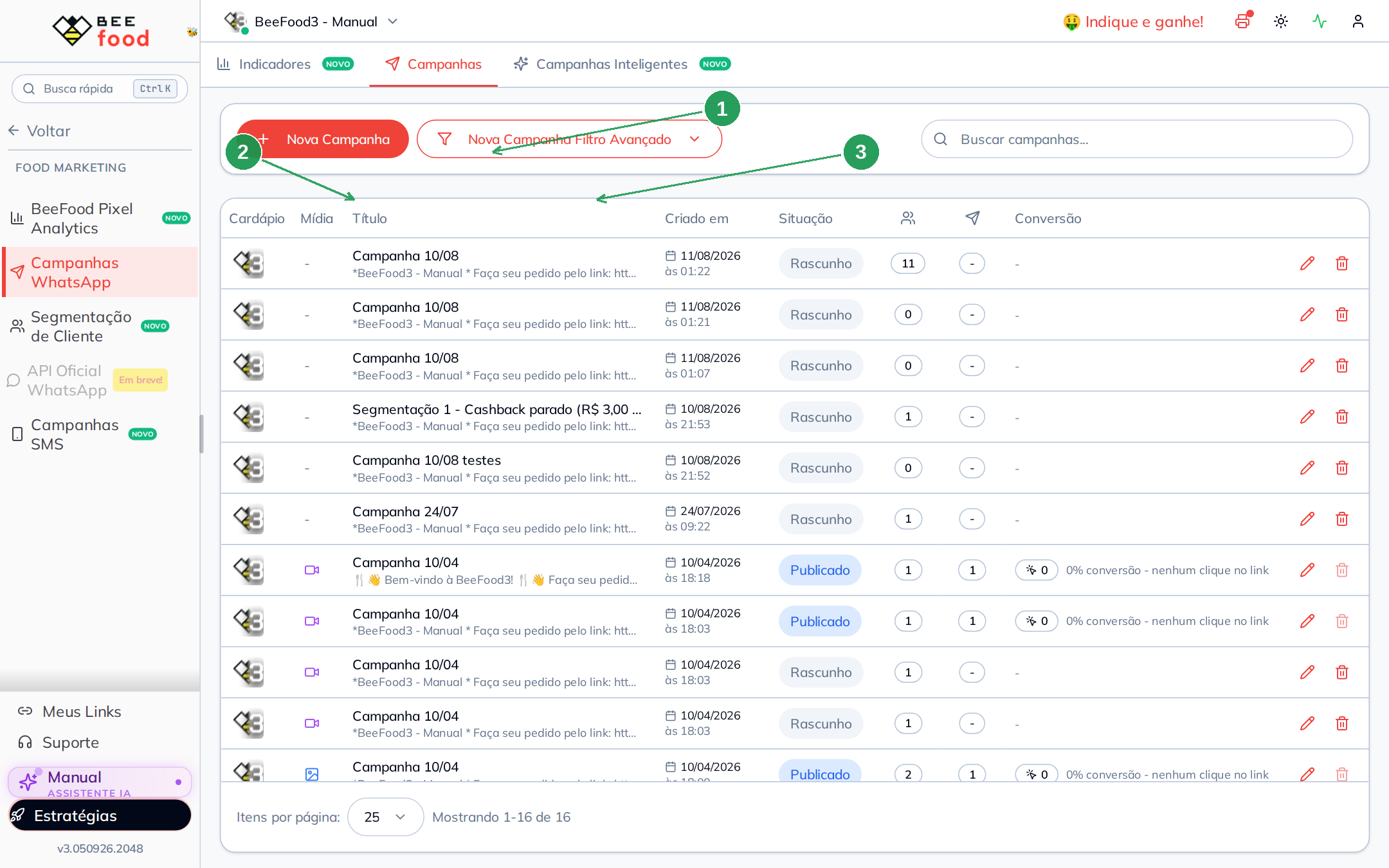The height and width of the screenshot is (868, 1389).
Task: Edit the Campanha 10/04 created at 18:18
Action: [1307, 570]
